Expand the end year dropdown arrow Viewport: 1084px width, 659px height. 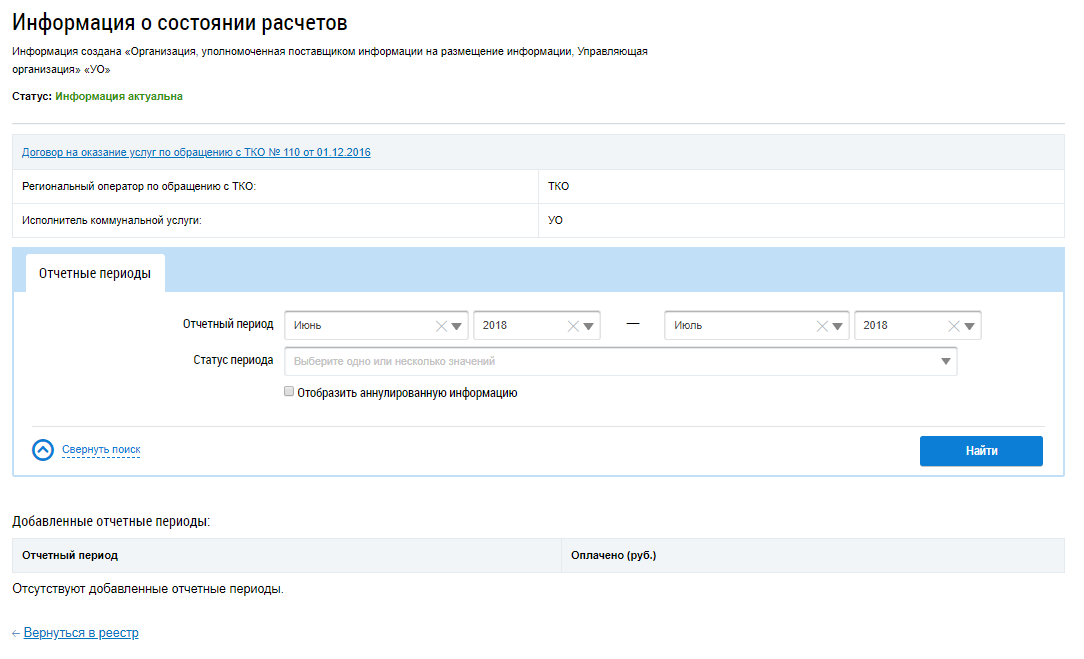tap(970, 326)
